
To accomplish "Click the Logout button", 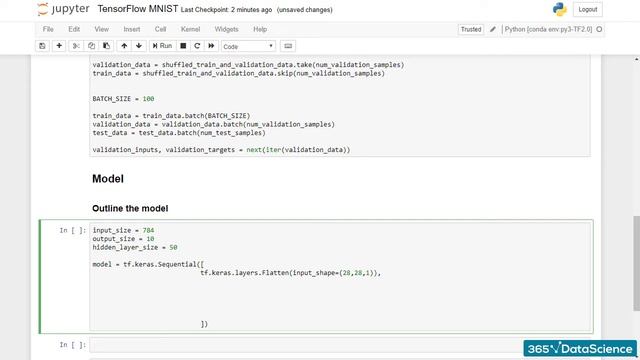I will point(588,9).
